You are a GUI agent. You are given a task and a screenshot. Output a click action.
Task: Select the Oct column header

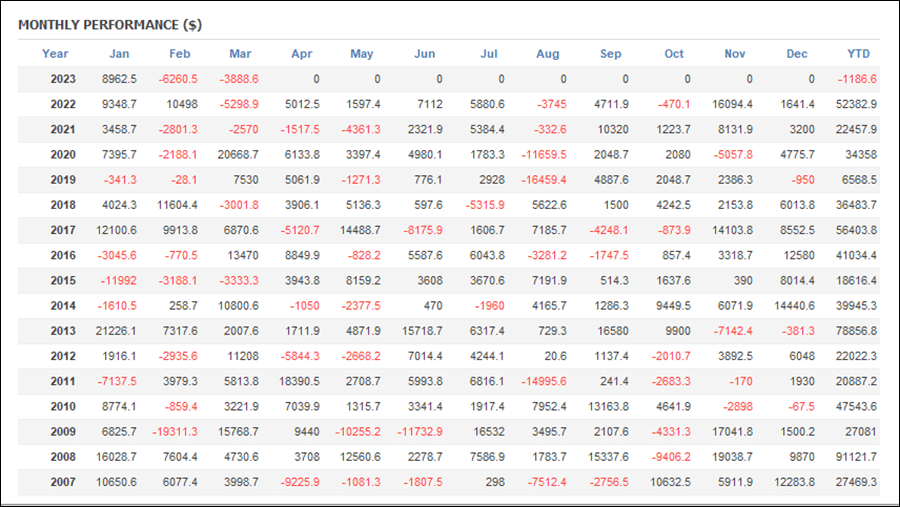[674, 53]
